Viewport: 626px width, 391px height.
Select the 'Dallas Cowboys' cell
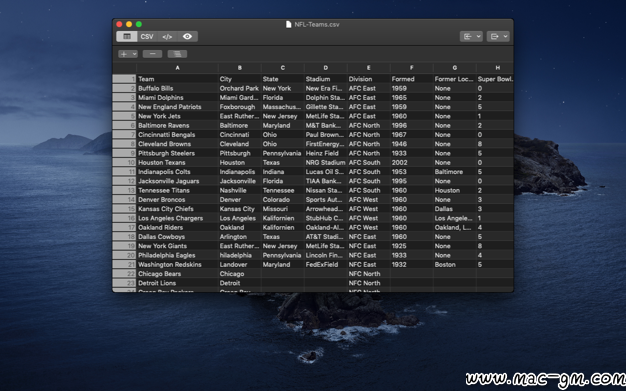tap(177, 236)
